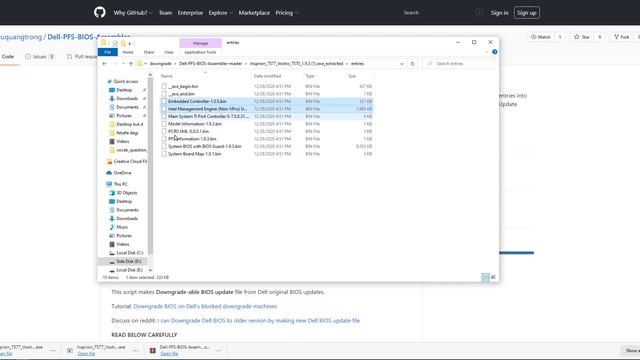Open 3D Objects folder
The width and height of the screenshot is (640, 360).
point(127,193)
